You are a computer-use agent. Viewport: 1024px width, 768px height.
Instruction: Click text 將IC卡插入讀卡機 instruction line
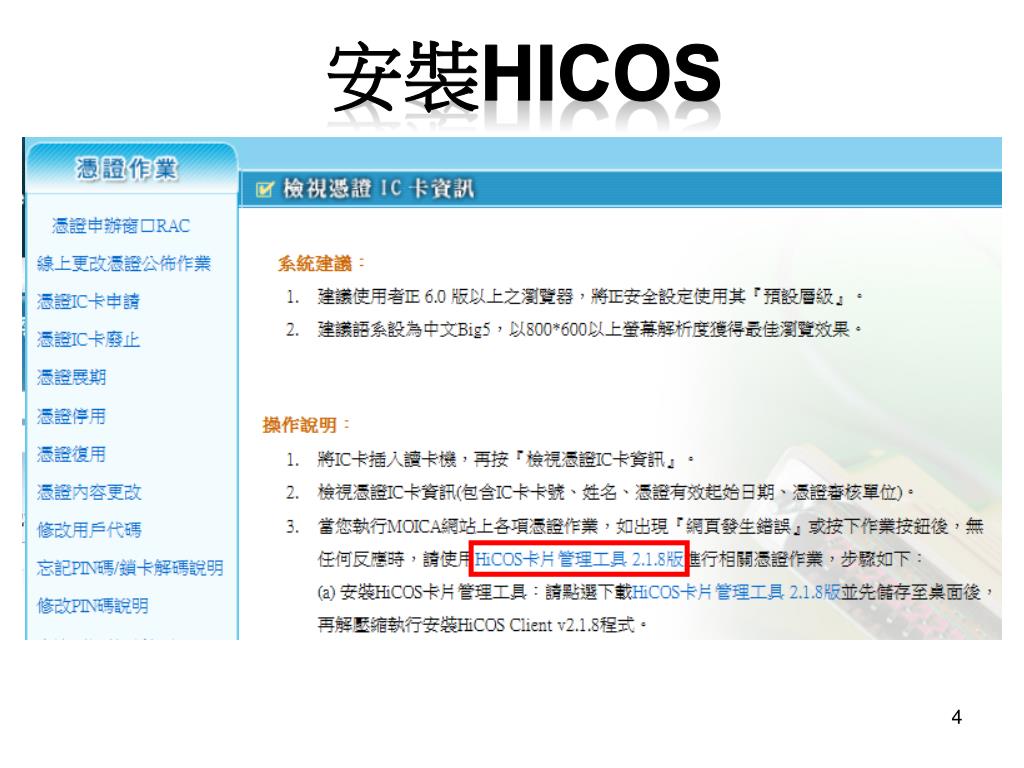(x=505, y=459)
